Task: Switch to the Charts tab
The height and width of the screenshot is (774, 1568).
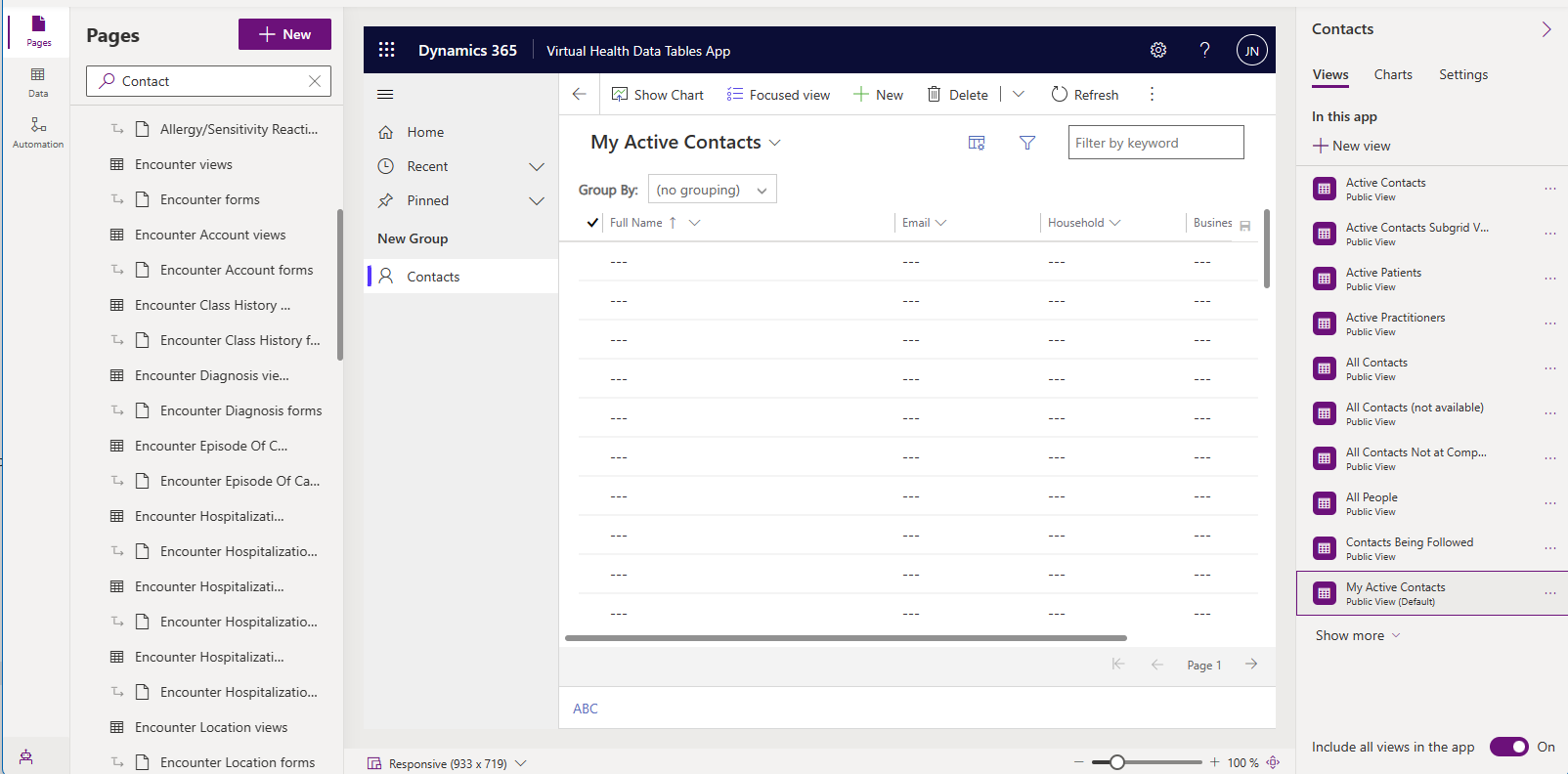Action: (x=1393, y=74)
